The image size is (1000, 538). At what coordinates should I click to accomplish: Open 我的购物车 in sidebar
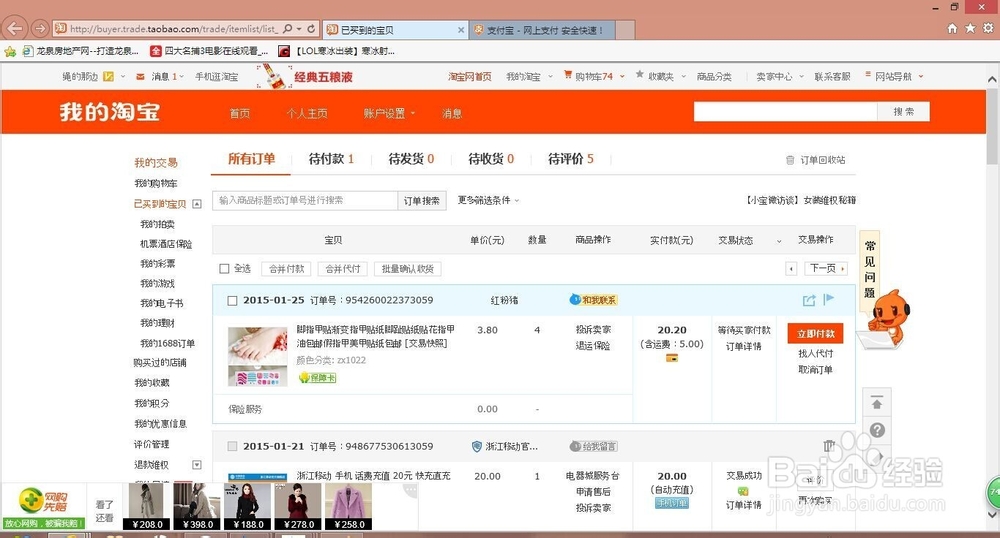(156, 184)
